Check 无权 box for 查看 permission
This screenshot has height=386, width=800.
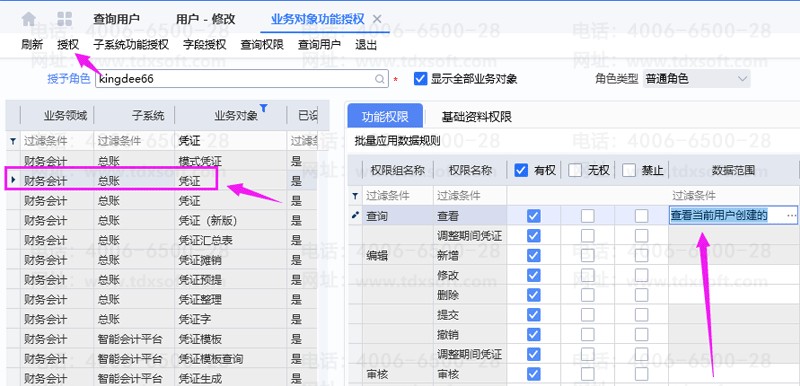tap(587, 216)
